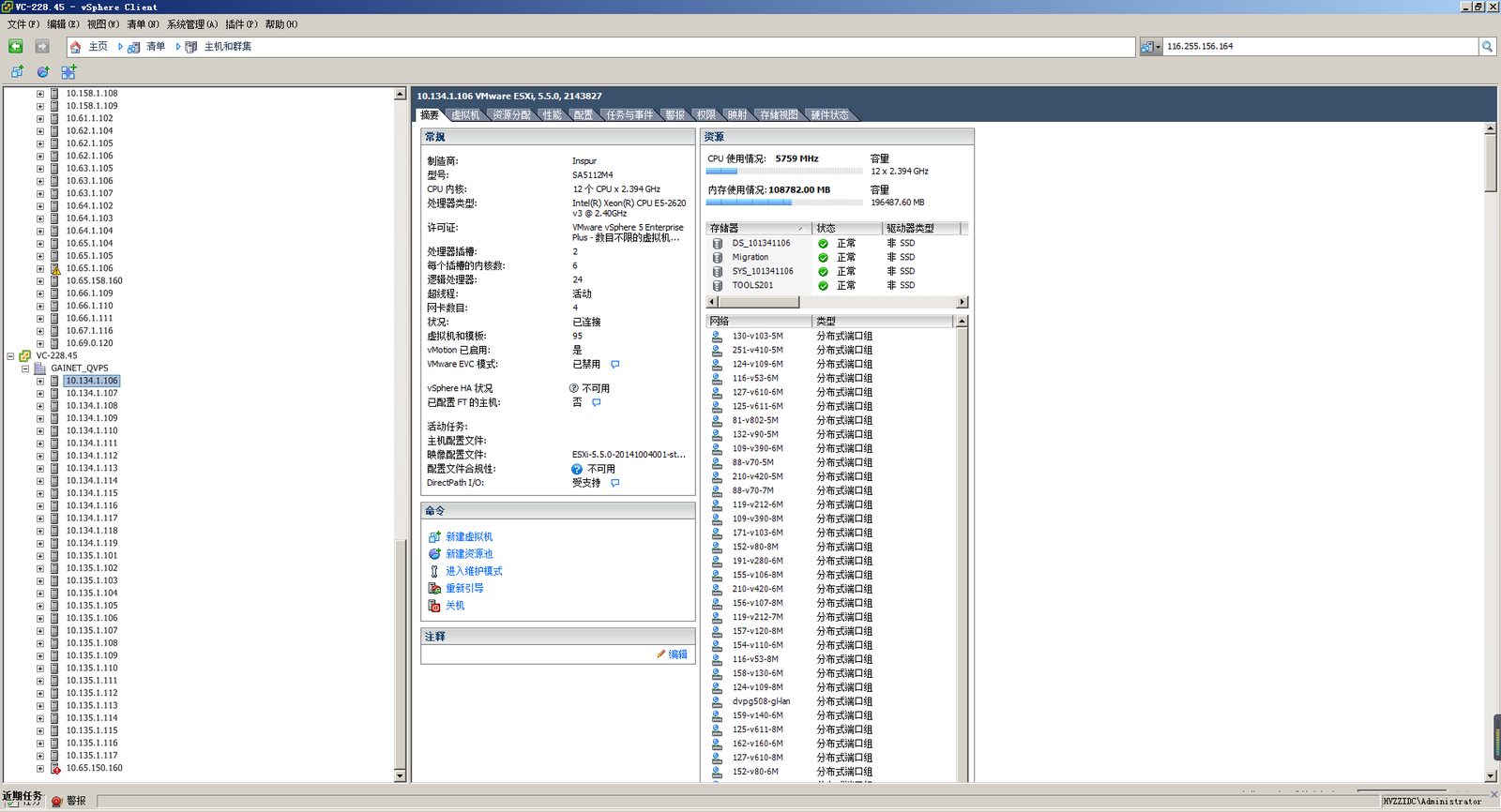Click blue question icon beside profile compliance
The width and height of the screenshot is (1501, 812).
pyautogui.click(x=577, y=469)
